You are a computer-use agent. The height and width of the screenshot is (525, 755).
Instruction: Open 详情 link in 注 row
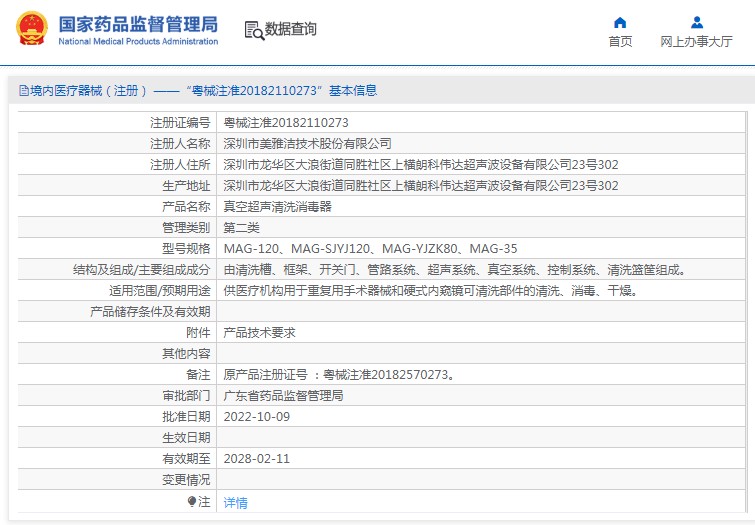[235, 502]
